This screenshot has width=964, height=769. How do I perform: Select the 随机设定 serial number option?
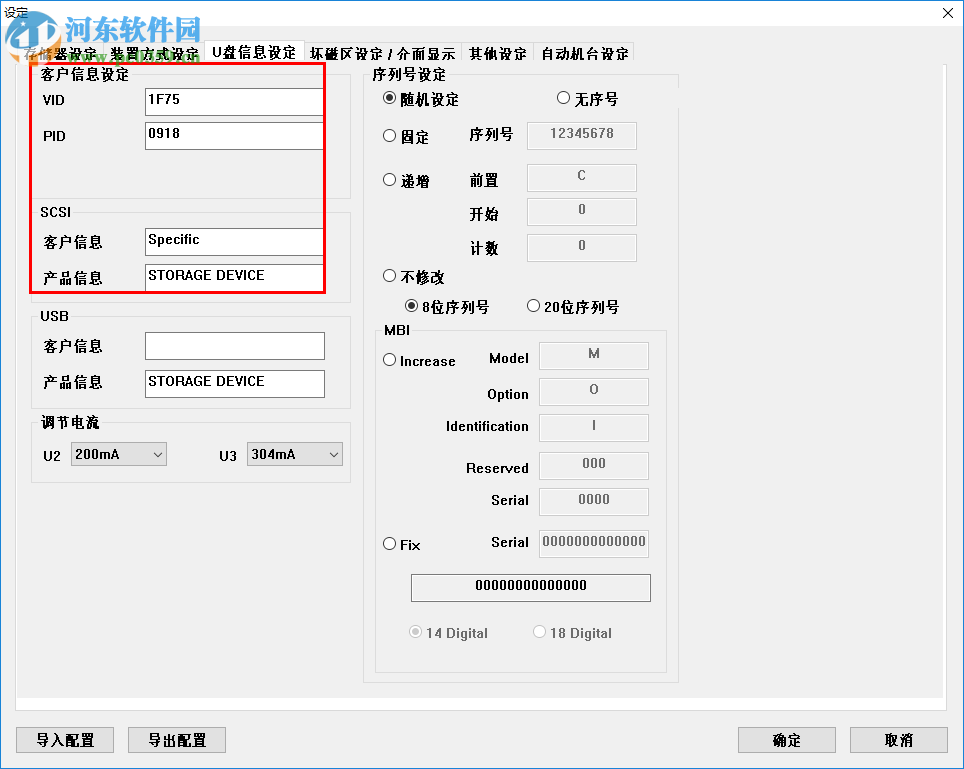coord(389,98)
